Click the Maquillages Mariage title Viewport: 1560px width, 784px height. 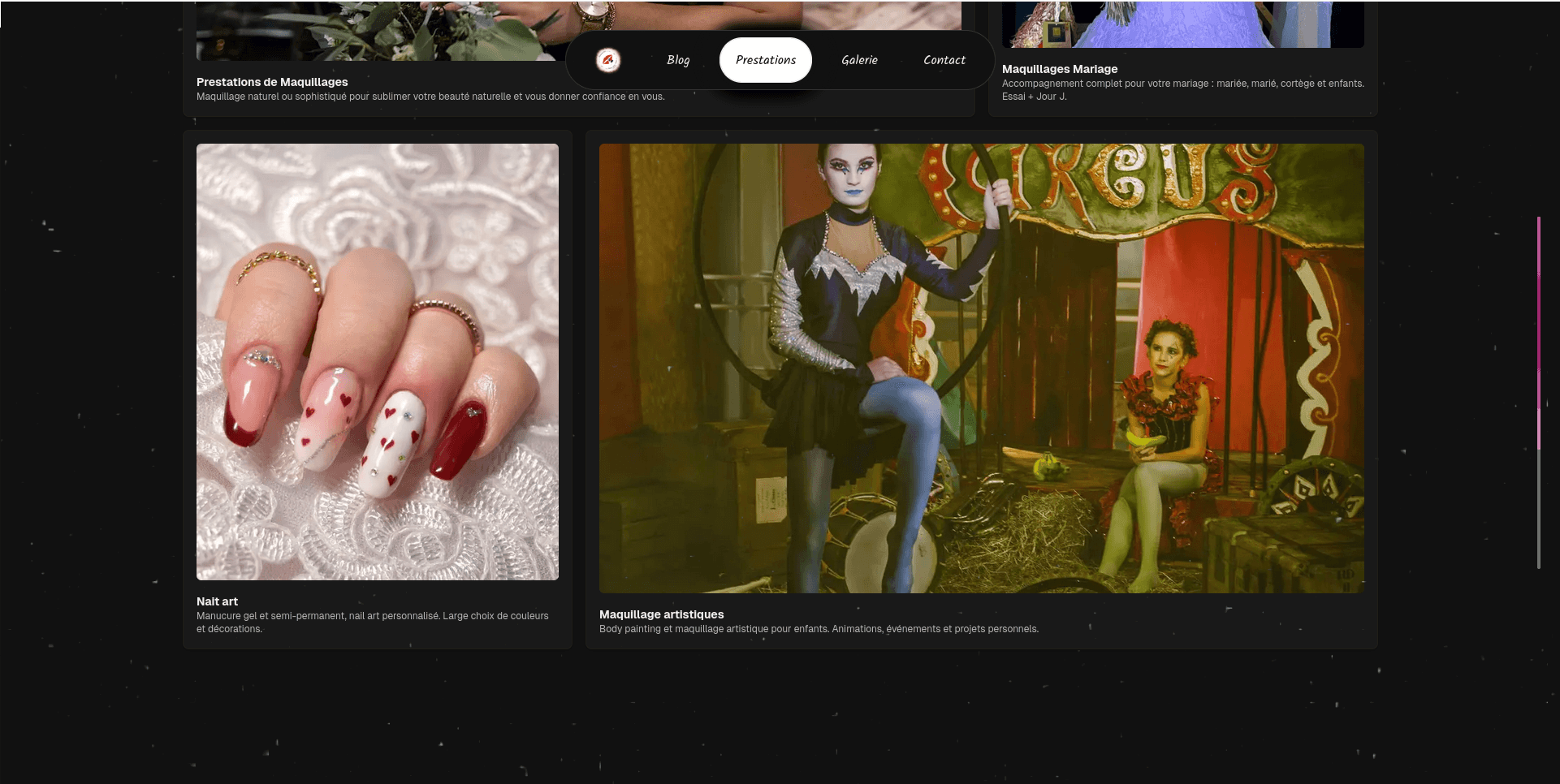tap(1059, 69)
